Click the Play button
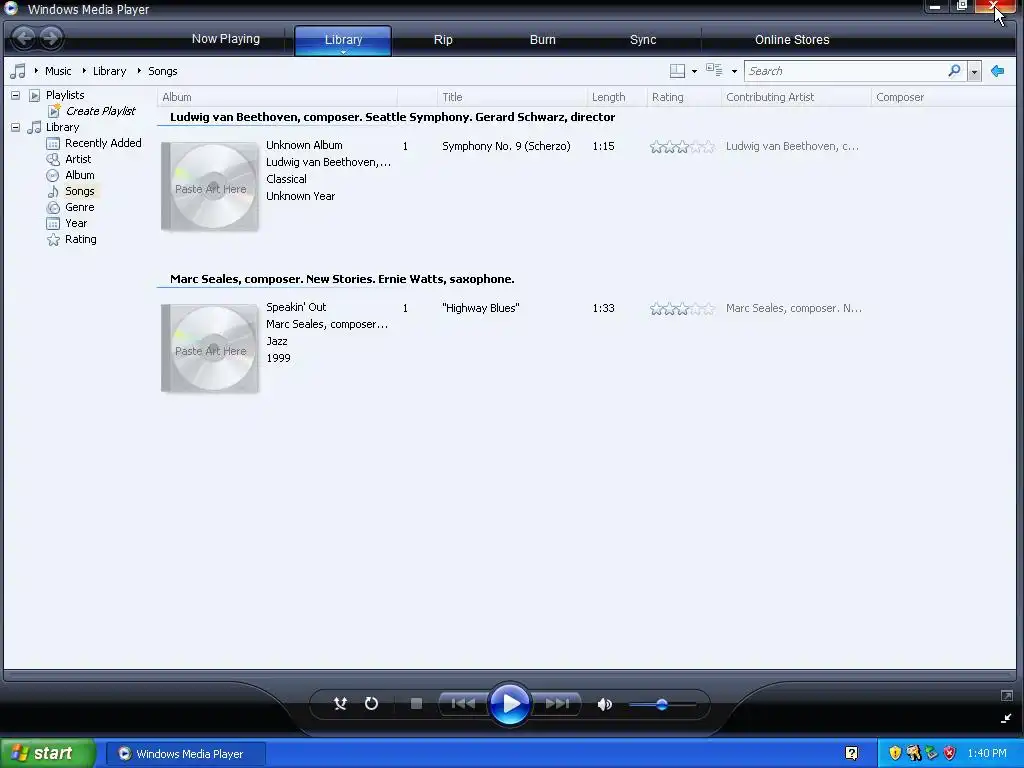 point(509,703)
